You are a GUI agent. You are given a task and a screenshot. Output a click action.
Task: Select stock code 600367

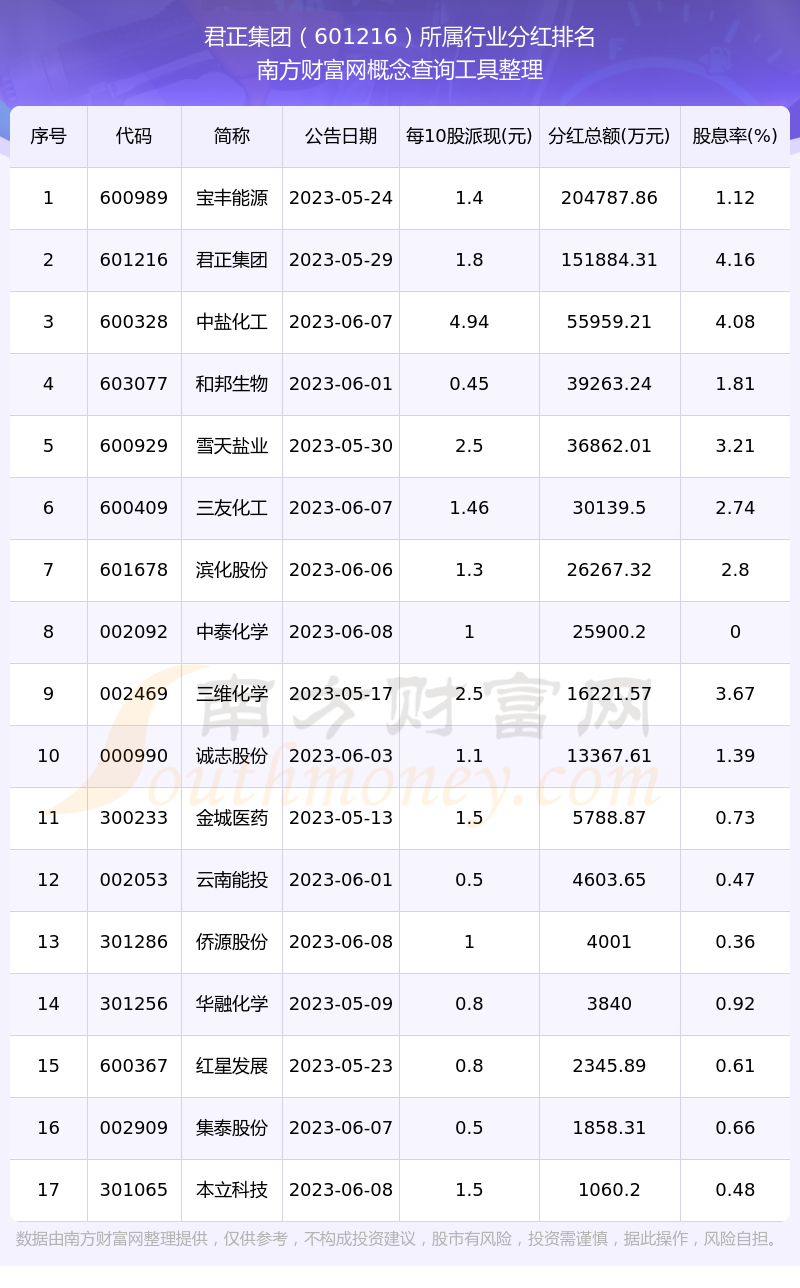(134, 1066)
